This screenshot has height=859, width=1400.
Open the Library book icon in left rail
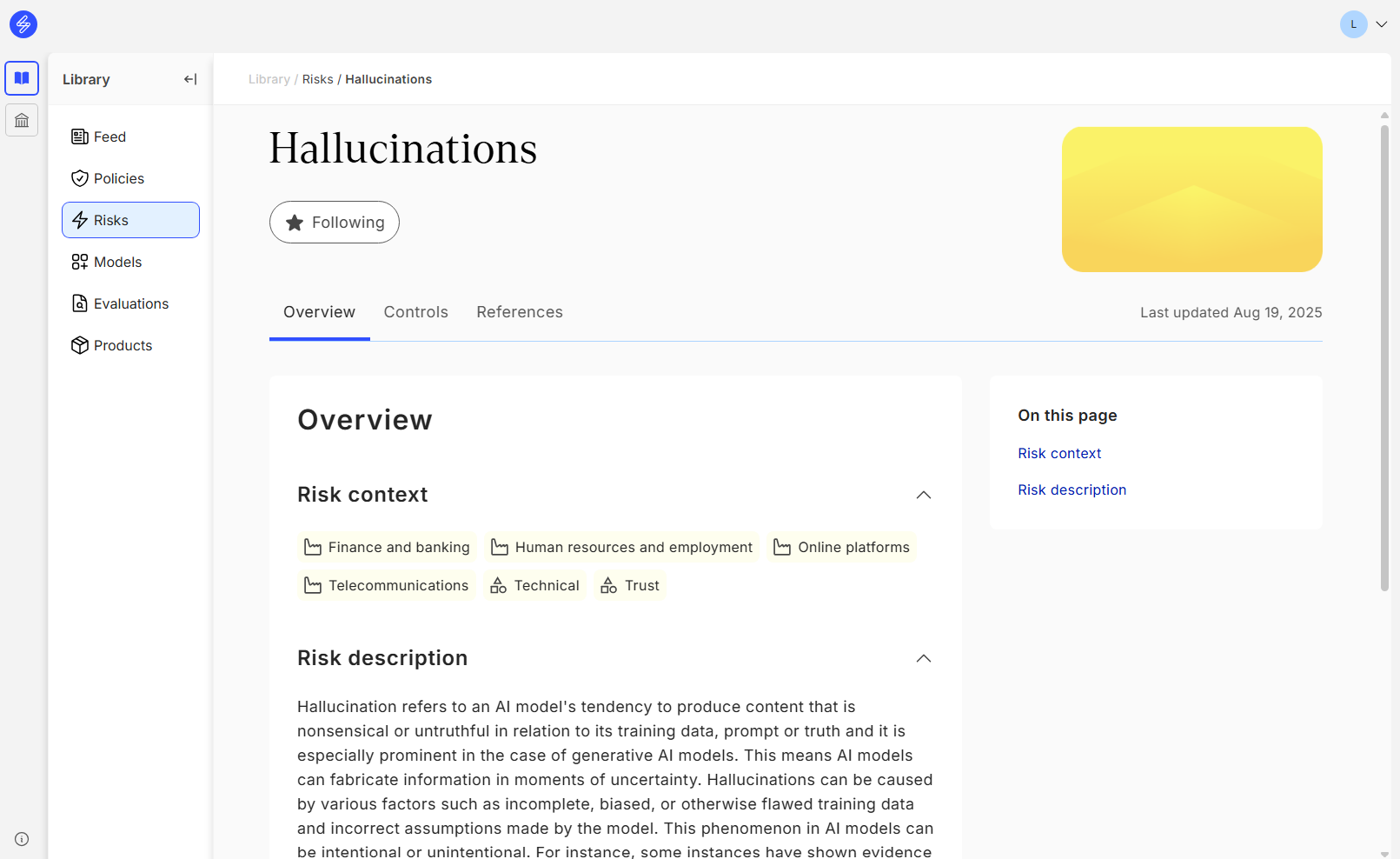22,78
